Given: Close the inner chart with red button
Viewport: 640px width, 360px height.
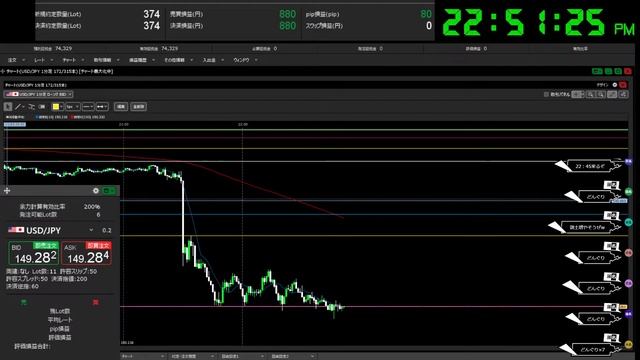Looking at the screenshot, I should (623, 85).
